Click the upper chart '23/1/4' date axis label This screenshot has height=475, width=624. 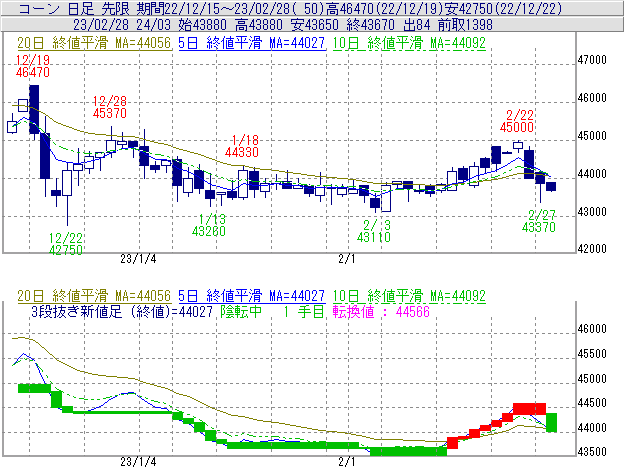point(138,259)
